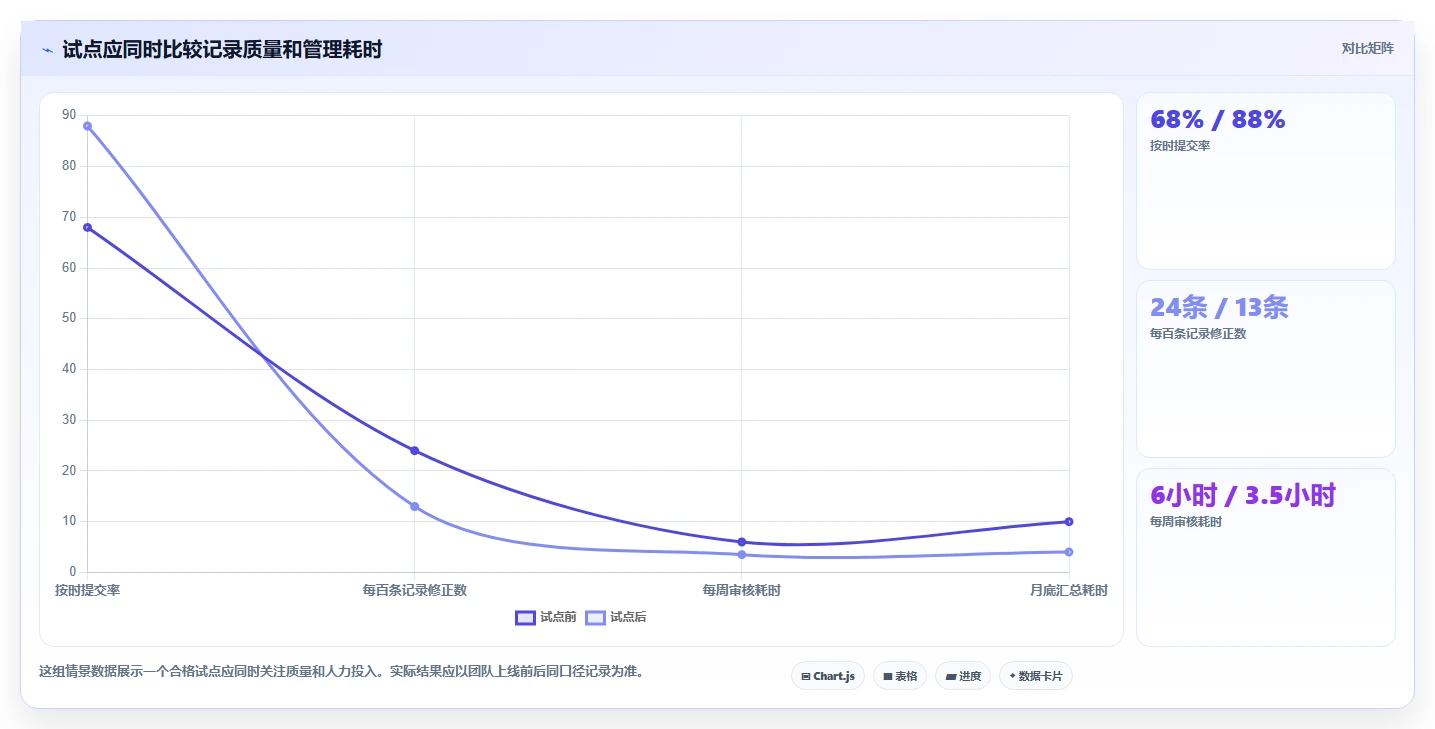Click the 24条 / 13条 stat value
This screenshot has width=1435, height=729.
pos(1219,307)
